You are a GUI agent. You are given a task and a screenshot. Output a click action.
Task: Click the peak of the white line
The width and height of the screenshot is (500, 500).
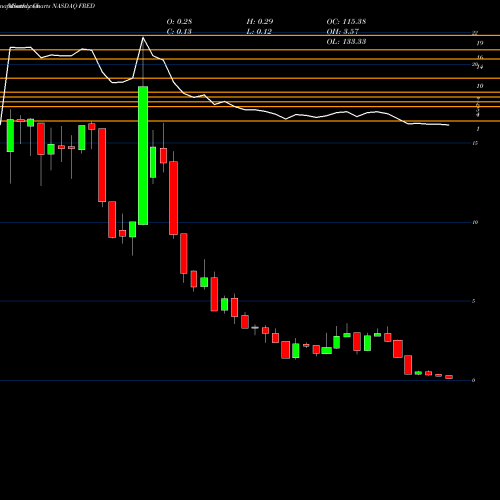(143, 38)
